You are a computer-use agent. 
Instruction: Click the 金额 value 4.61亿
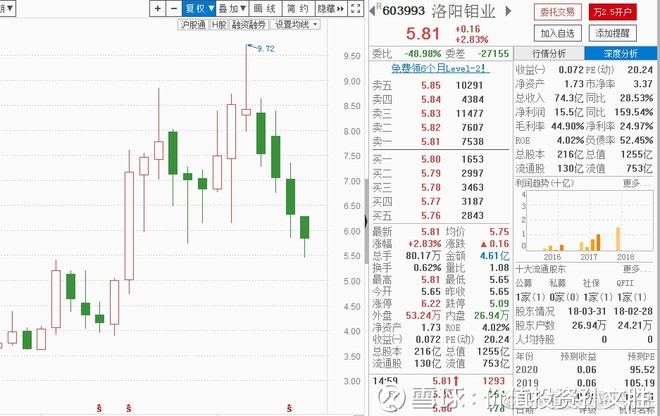pyautogui.click(x=495, y=256)
